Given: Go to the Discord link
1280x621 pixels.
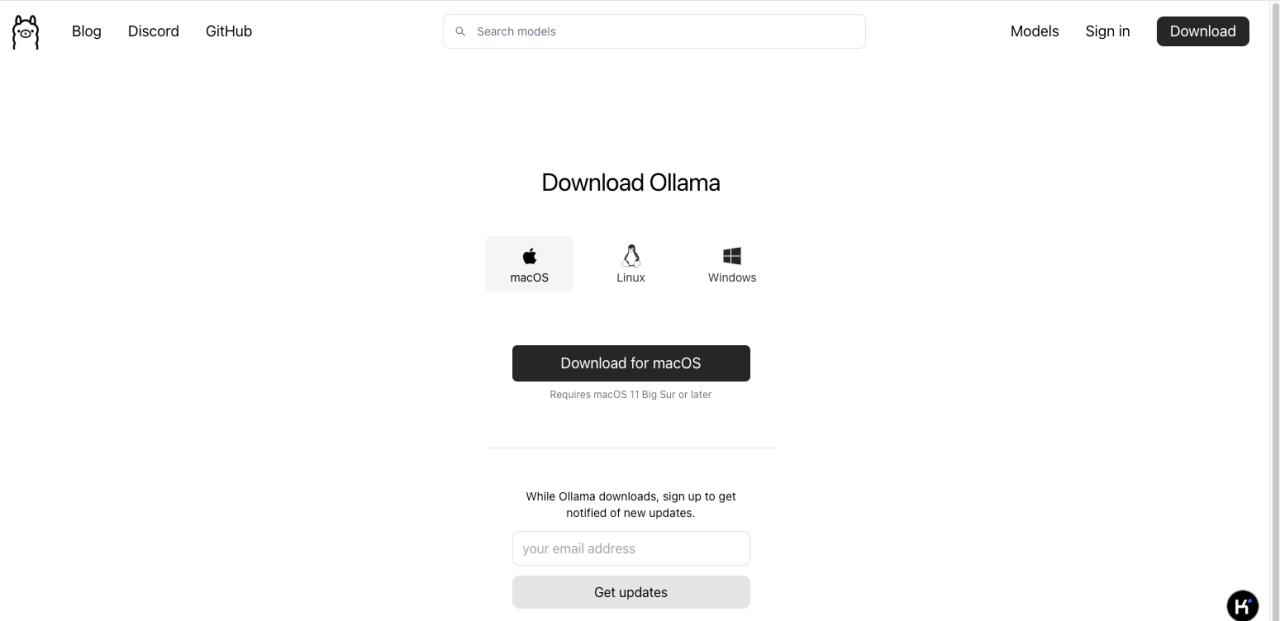Looking at the screenshot, I should [x=153, y=31].
